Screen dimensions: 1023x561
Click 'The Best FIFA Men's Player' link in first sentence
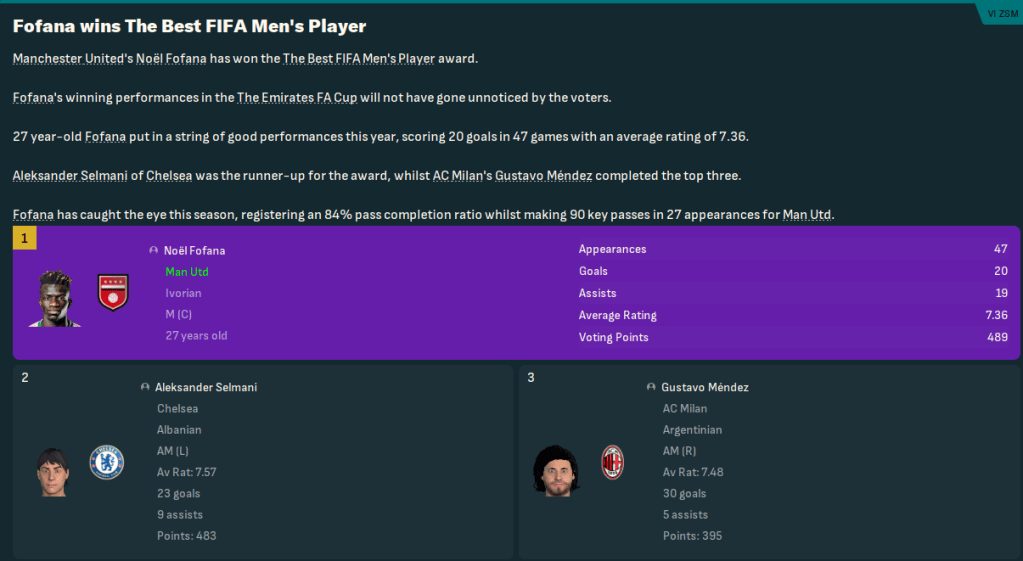[359, 58]
